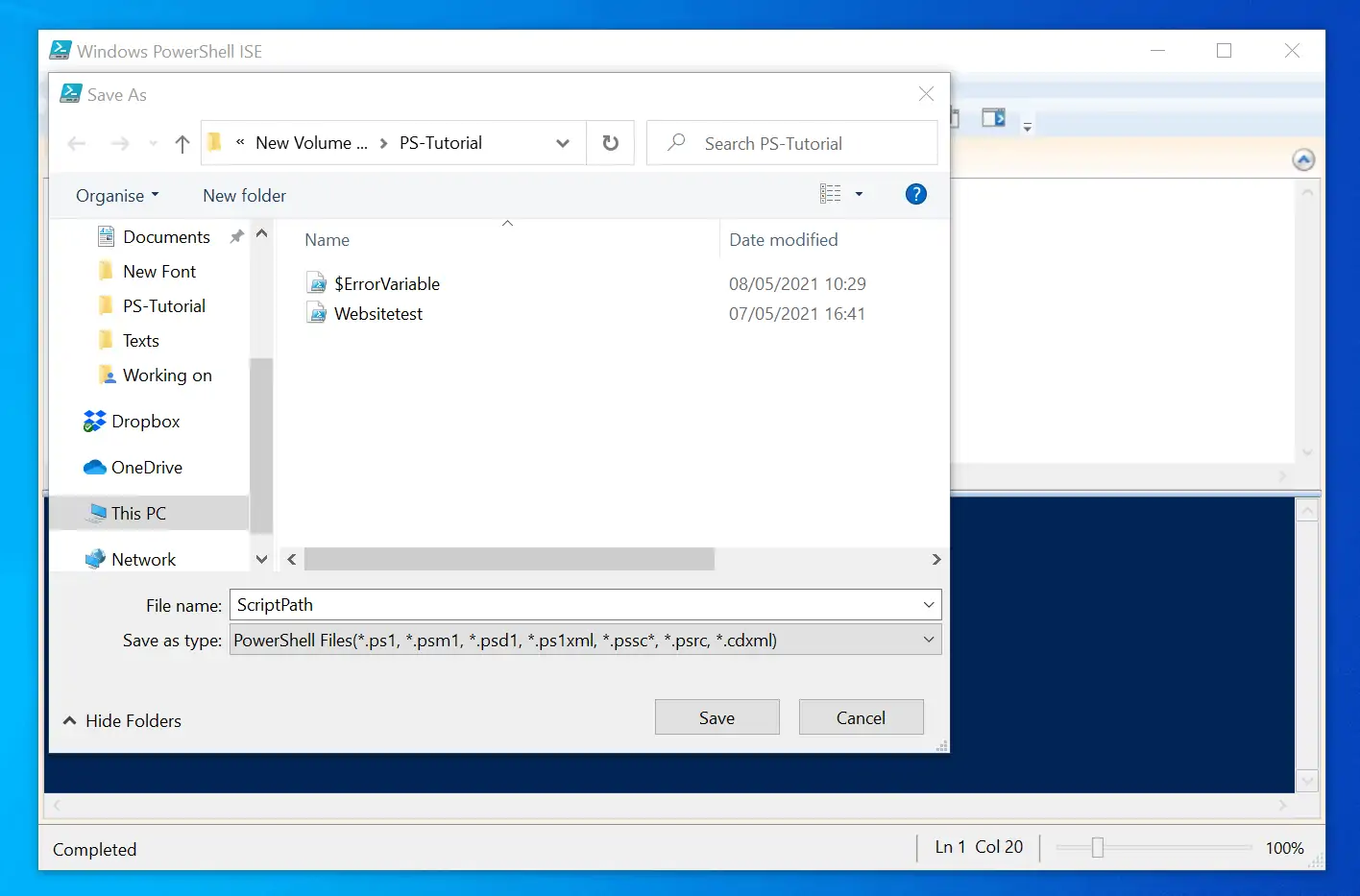Click the Save button
The image size is (1360, 896).
click(716, 717)
